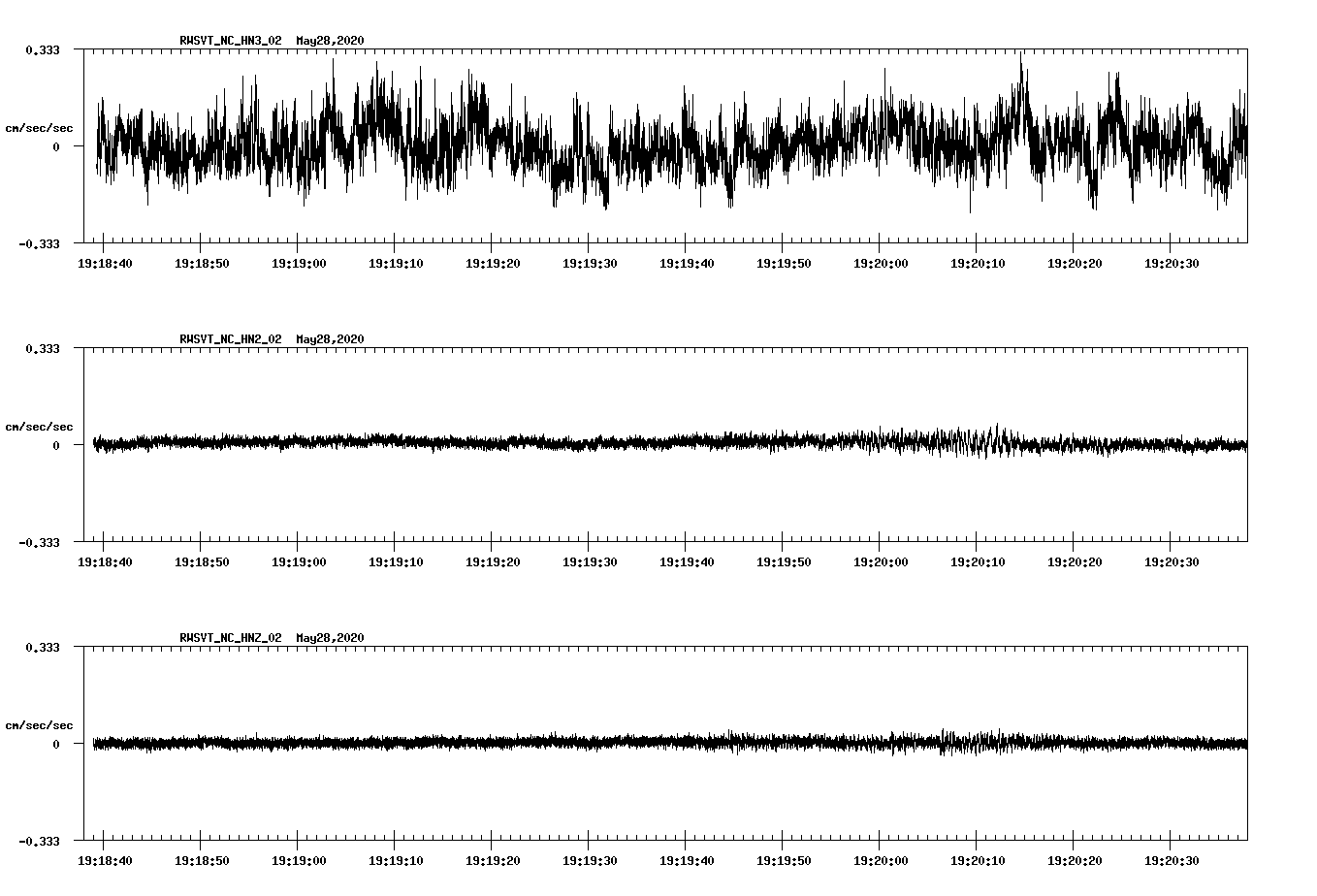1317x896 pixels.
Task: Click the 0.333 upper limit on HN2 axis
Action: click(x=43, y=348)
